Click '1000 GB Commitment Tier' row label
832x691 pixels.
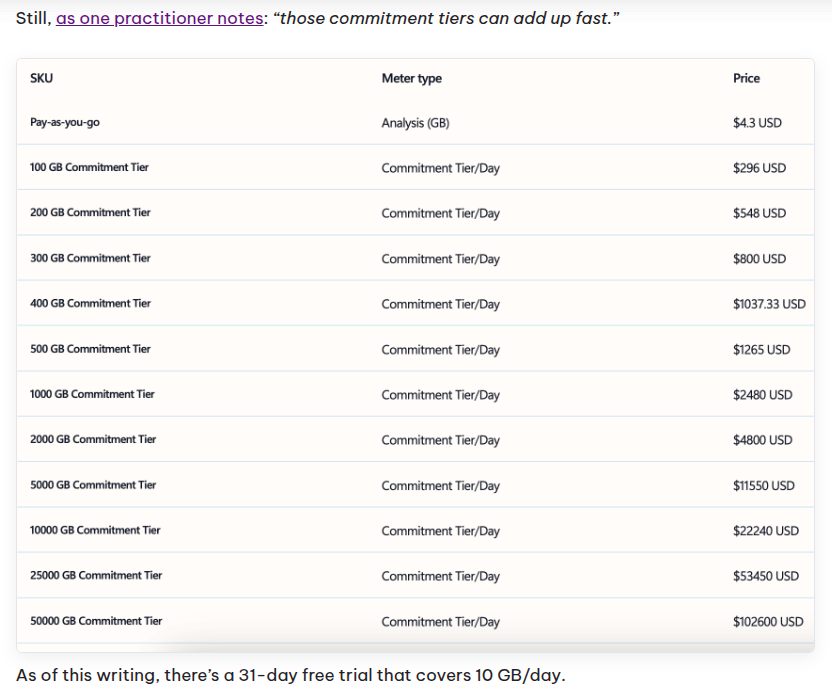[92, 394]
